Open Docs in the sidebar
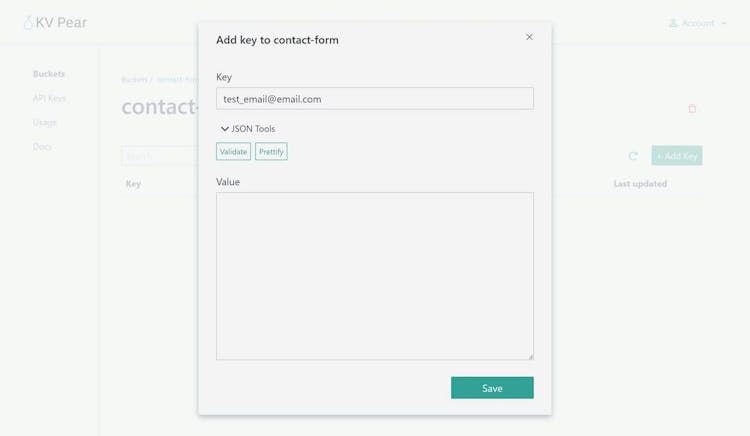 (x=42, y=146)
